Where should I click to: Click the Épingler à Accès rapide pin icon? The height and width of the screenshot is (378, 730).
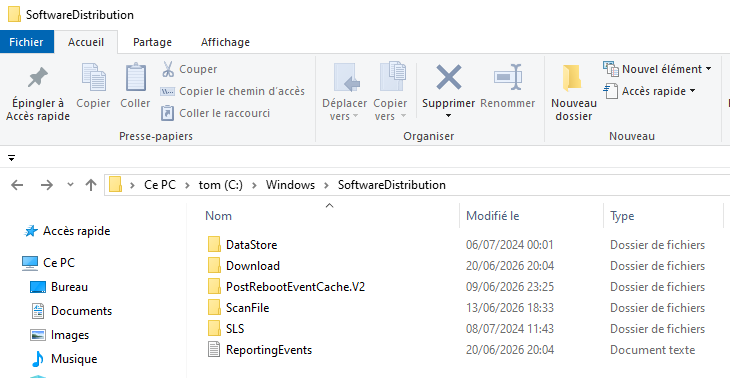pyautogui.click(x=38, y=78)
